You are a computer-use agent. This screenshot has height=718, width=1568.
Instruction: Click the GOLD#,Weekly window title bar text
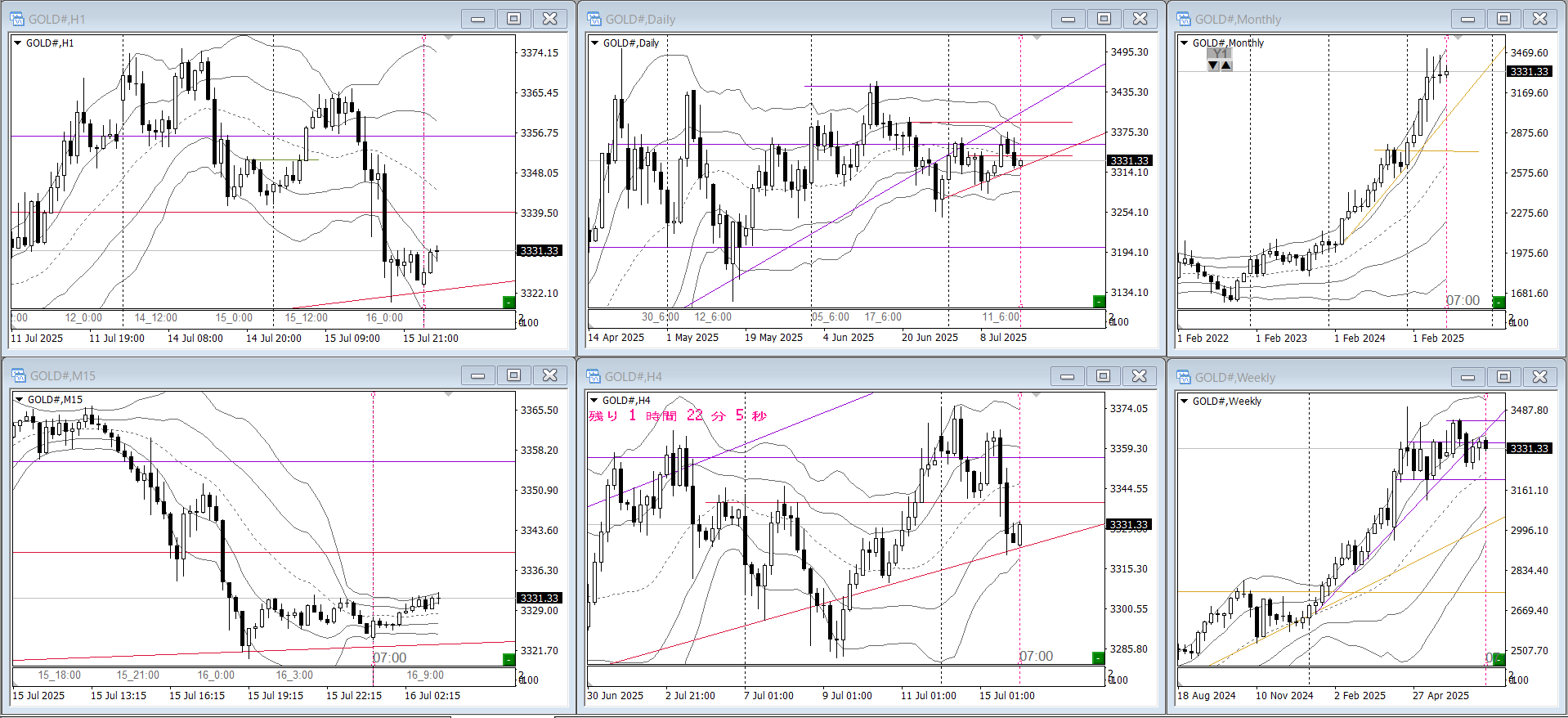(1235, 377)
